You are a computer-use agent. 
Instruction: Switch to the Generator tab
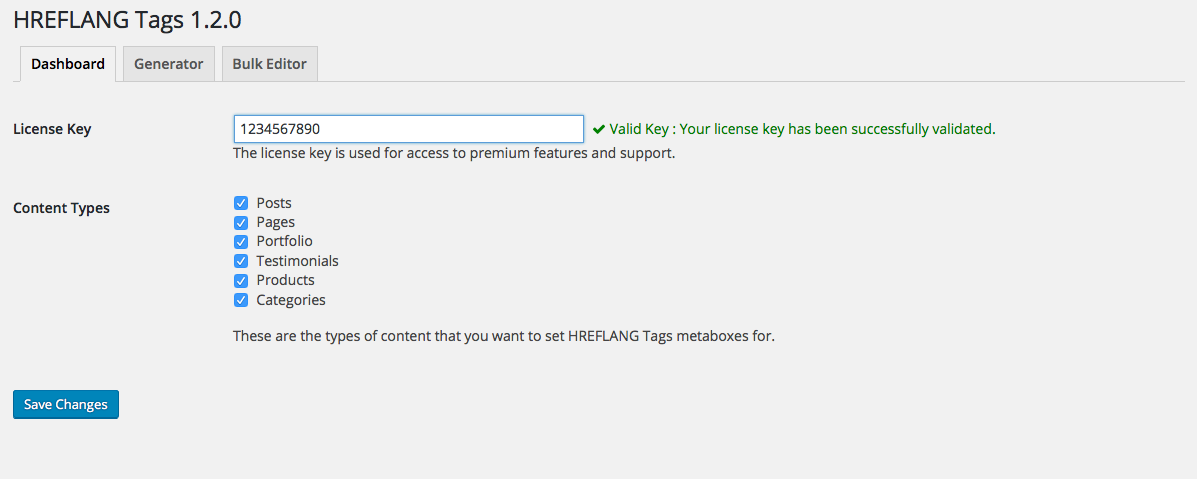coord(168,64)
